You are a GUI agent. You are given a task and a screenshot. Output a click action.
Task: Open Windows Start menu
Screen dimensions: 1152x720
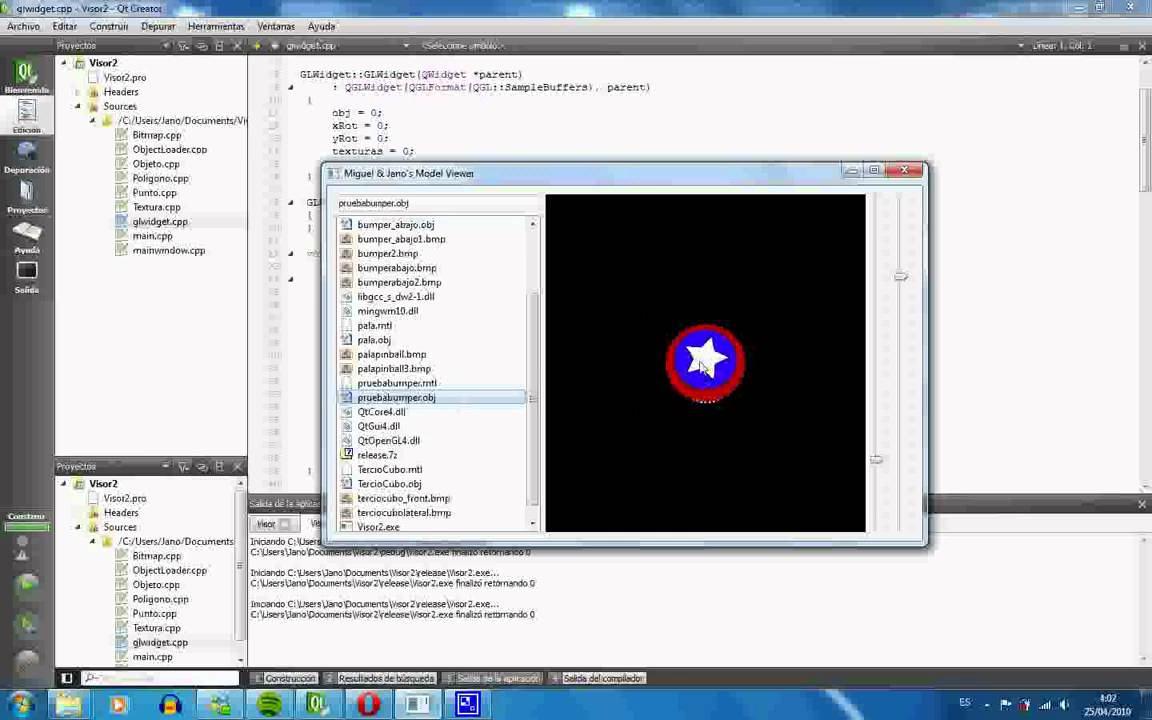point(21,704)
